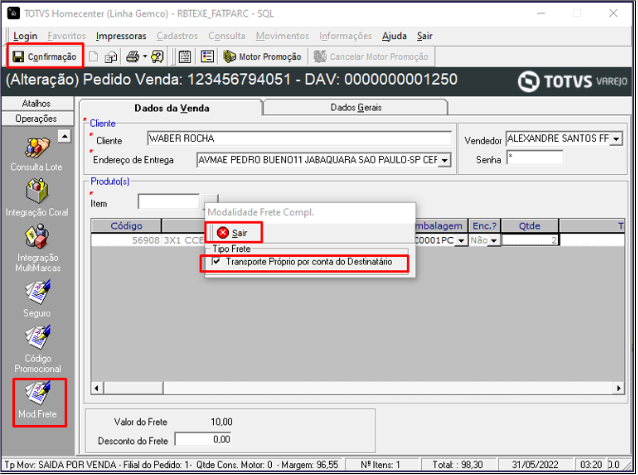Open the Login menu
The image size is (638, 475).
[25, 36]
